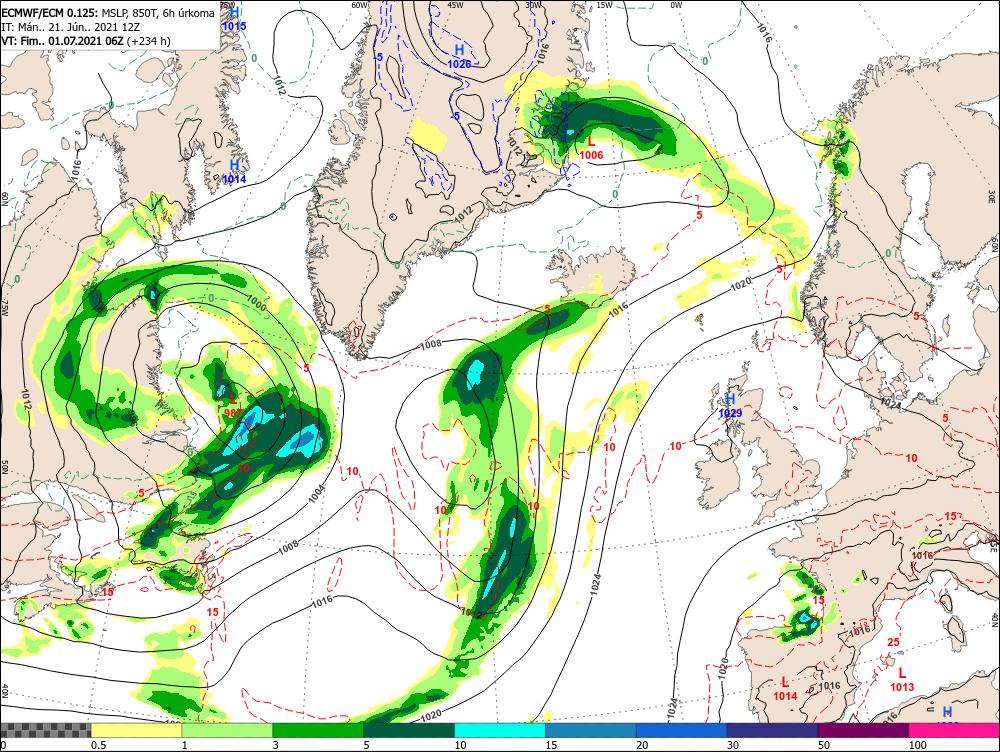
Task: Click the medium green 3–5 legend band
Action: 318,730
